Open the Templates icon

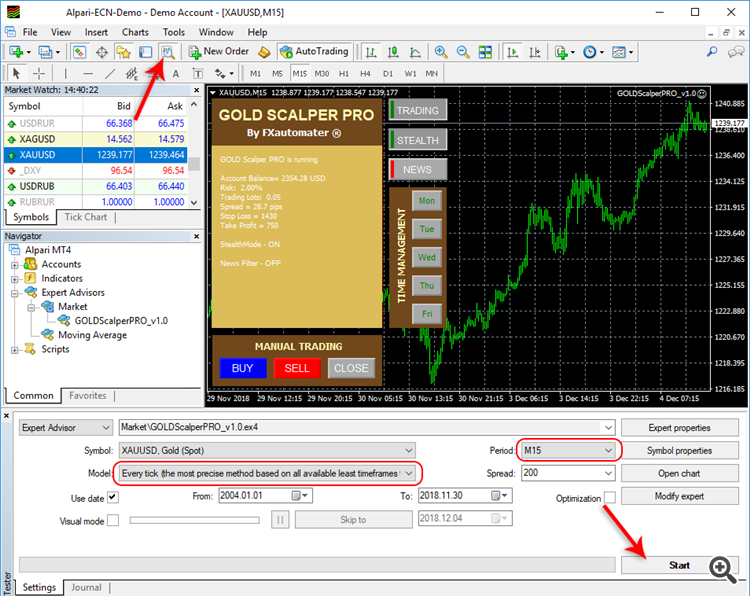coord(619,52)
